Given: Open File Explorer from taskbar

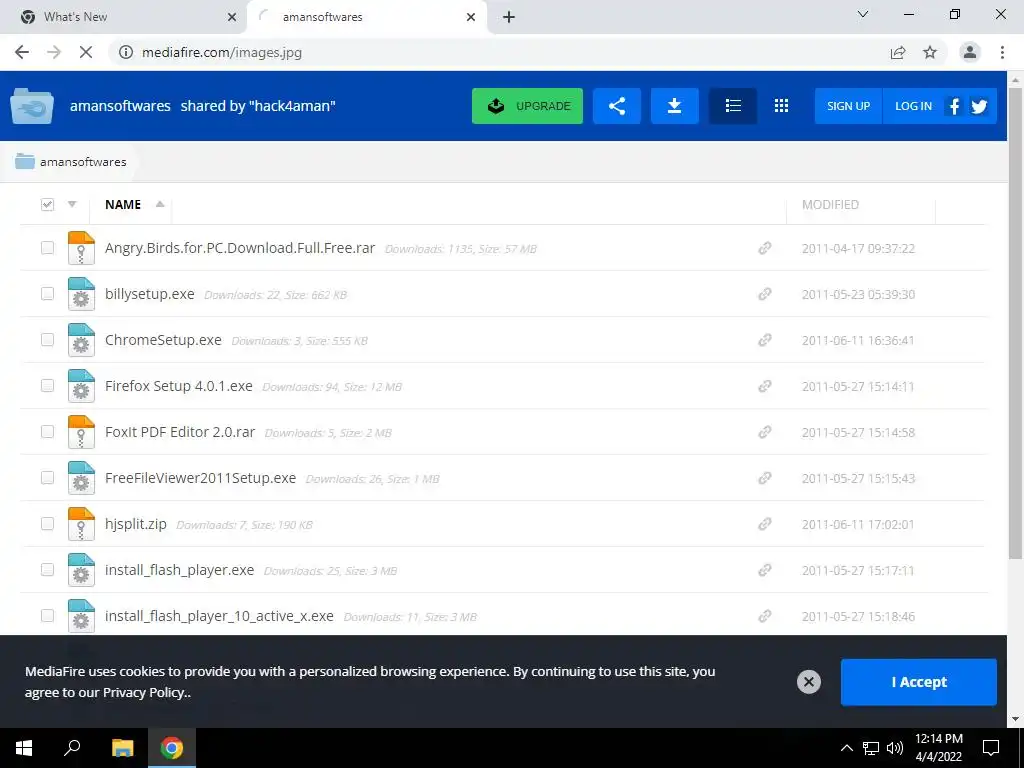Looking at the screenshot, I should 122,748.
